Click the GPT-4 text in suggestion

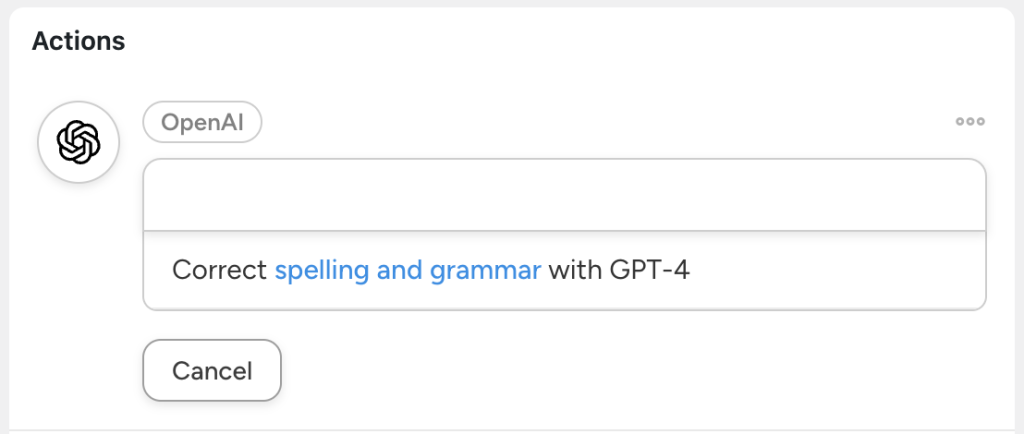tap(649, 270)
